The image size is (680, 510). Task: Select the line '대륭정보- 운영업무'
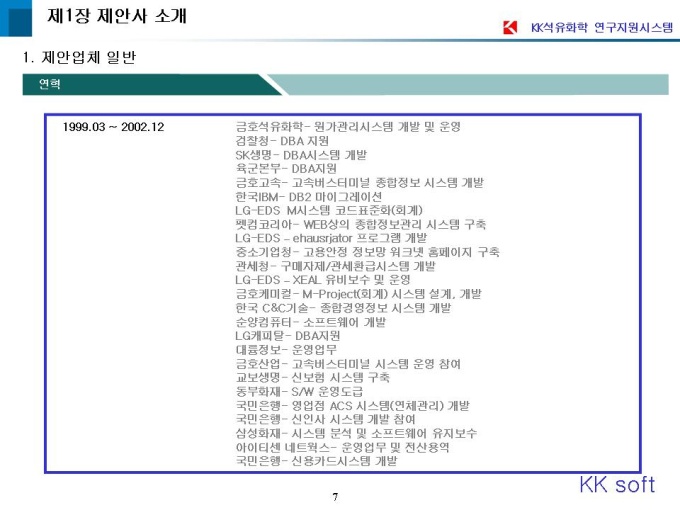pyautogui.click(x=286, y=350)
